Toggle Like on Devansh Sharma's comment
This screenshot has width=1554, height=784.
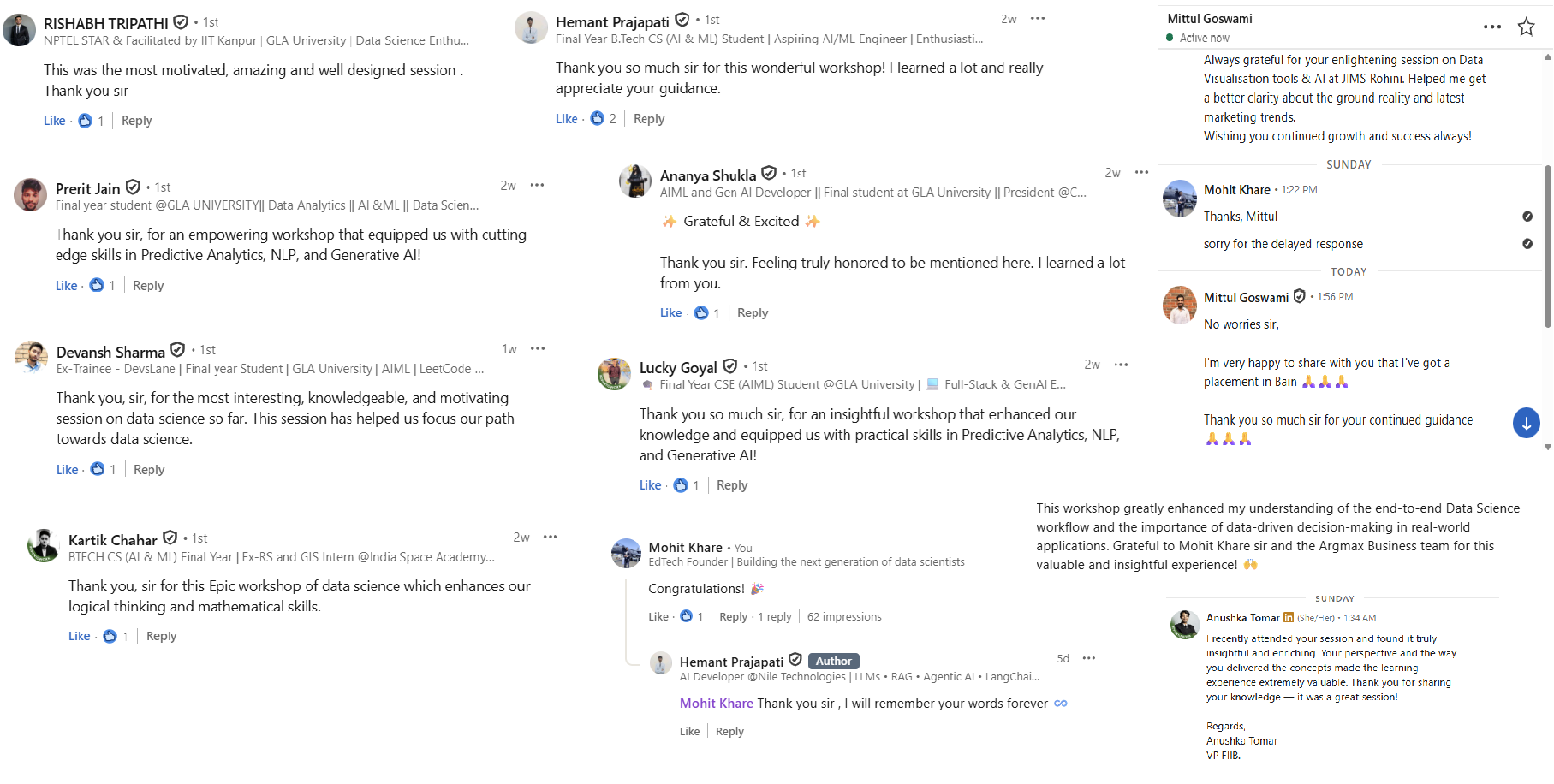pos(66,469)
